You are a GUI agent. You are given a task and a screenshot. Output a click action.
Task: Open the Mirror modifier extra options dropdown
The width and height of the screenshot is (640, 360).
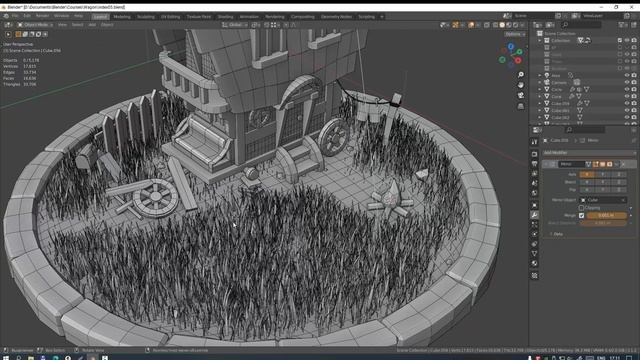click(x=616, y=164)
